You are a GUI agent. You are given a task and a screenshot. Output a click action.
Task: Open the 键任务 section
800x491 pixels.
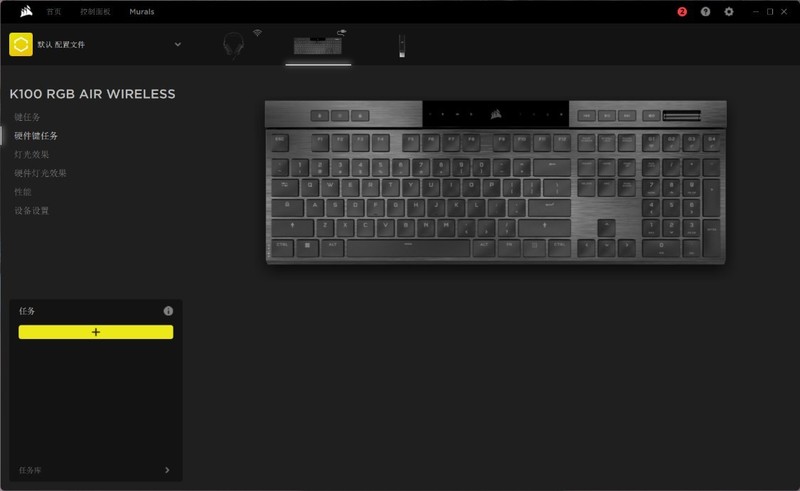tap(27, 117)
